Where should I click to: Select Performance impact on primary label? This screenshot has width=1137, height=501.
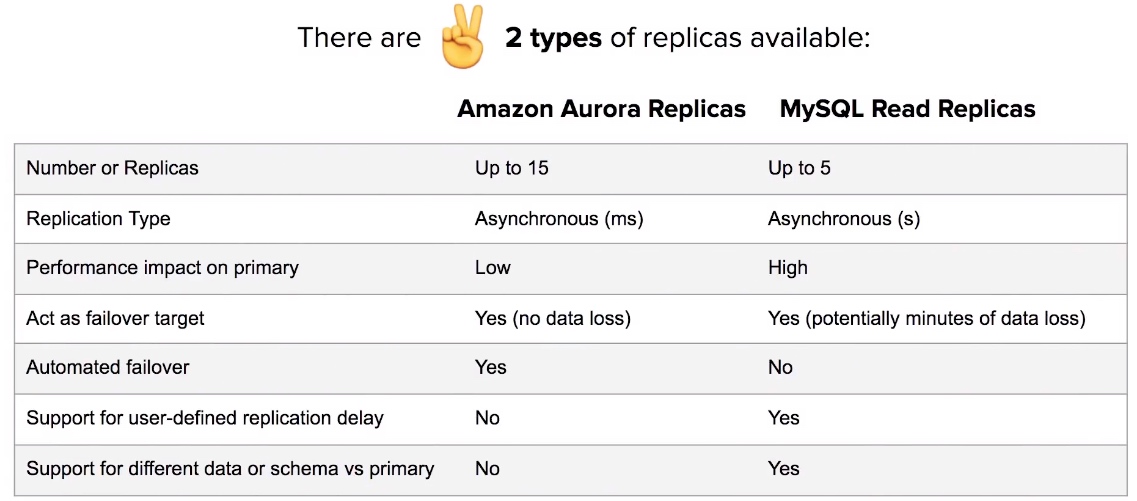pos(162,268)
